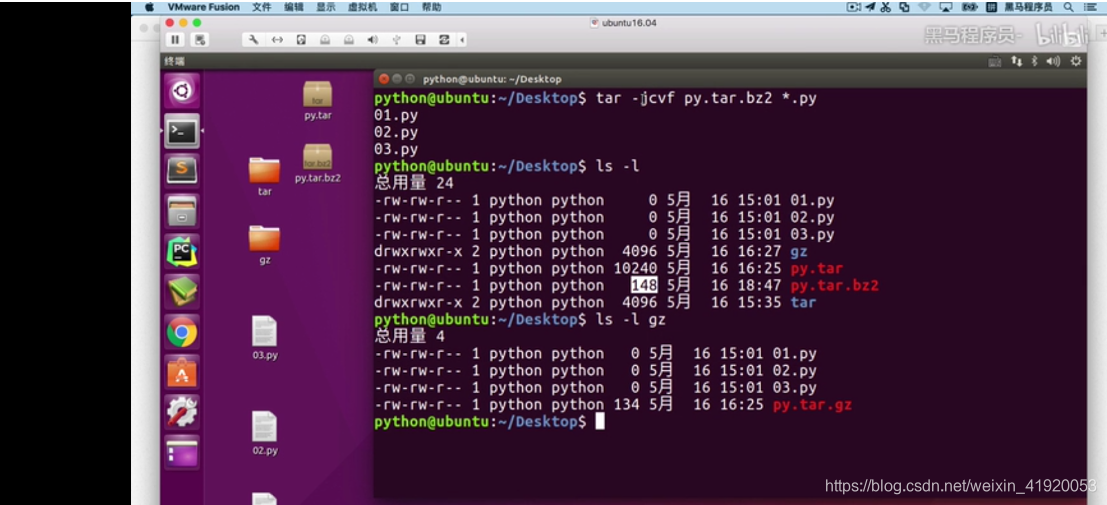1107x505 pixels.
Task: Select the gz folder on desktop
Action: (265, 244)
